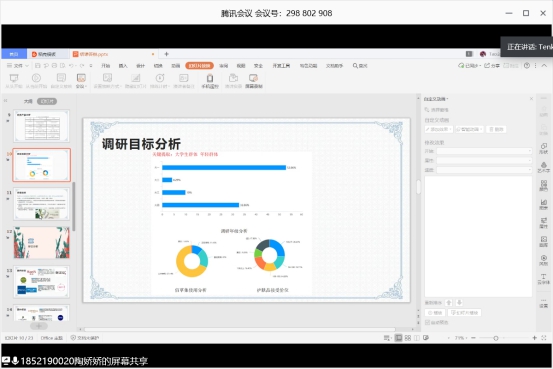The width and height of the screenshot is (553, 369).
Task: Click the zoom in plus icon
Action: pyautogui.click(x=534, y=338)
